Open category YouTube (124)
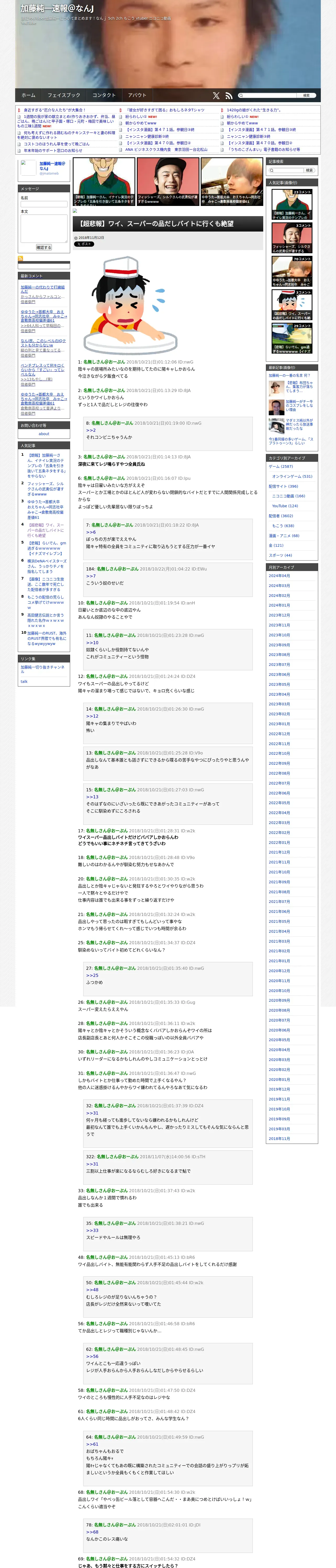This screenshot has height=1568, width=336. (285, 506)
